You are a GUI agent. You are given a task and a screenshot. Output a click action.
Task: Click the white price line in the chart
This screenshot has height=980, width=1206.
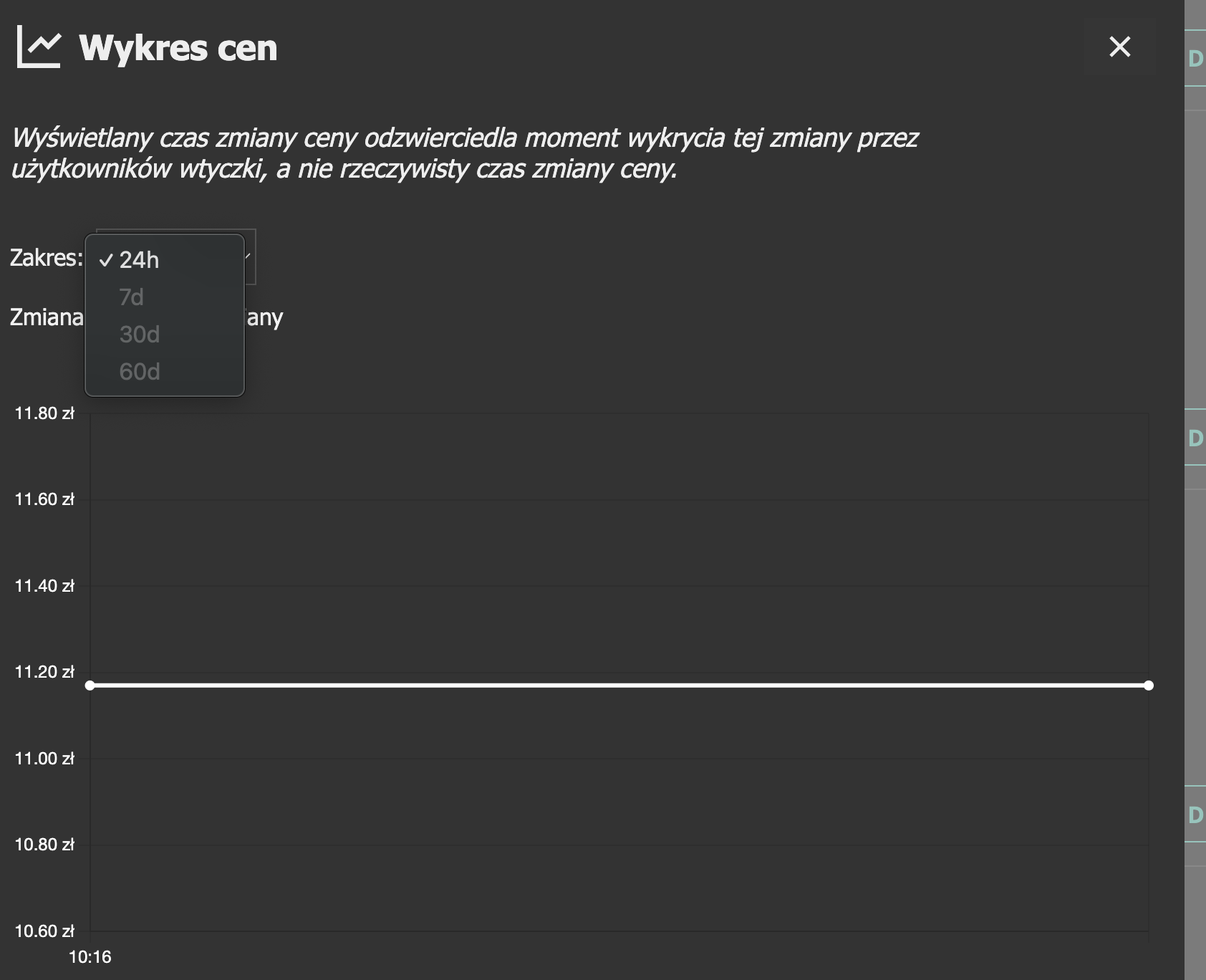(616, 686)
